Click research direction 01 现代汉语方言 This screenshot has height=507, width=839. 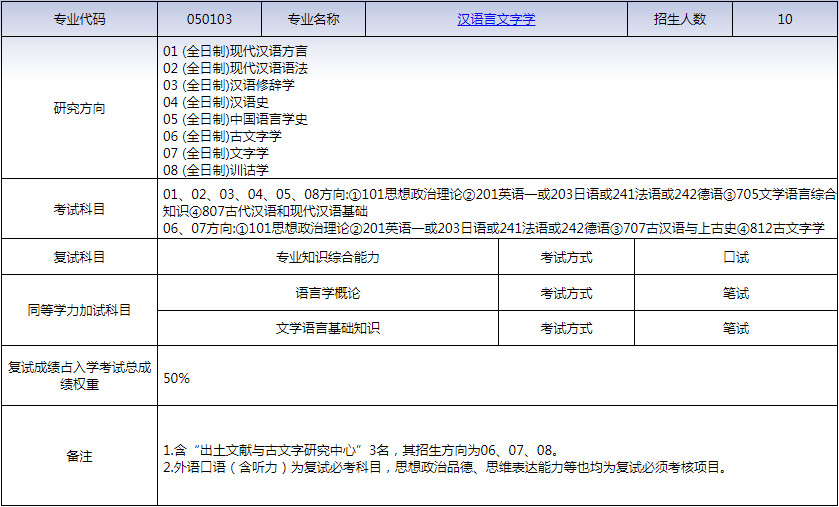pyautogui.click(x=235, y=51)
